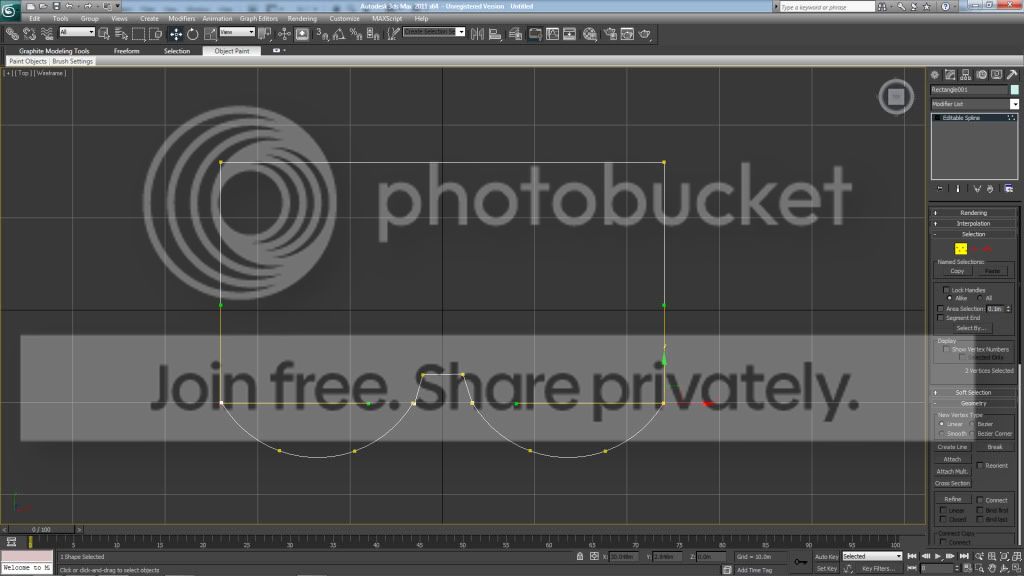This screenshot has width=1024, height=576.
Task: Select the Linear vertex type radio
Action: 942,424
